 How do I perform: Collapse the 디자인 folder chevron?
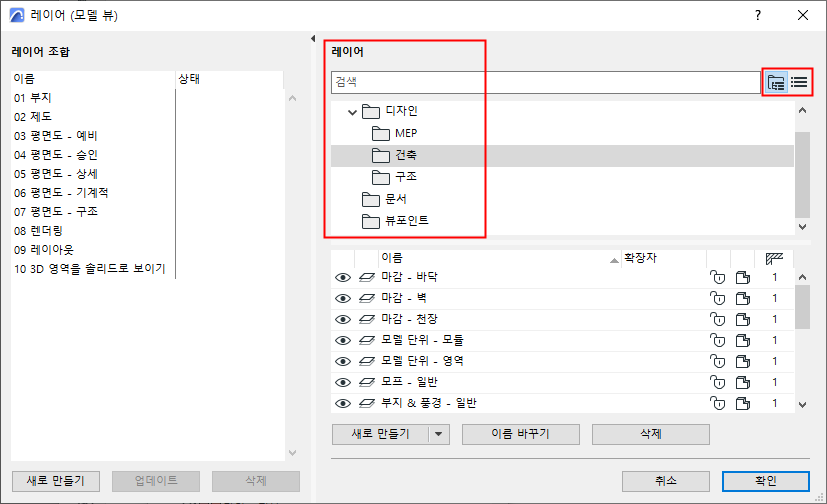tap(352, 112)
